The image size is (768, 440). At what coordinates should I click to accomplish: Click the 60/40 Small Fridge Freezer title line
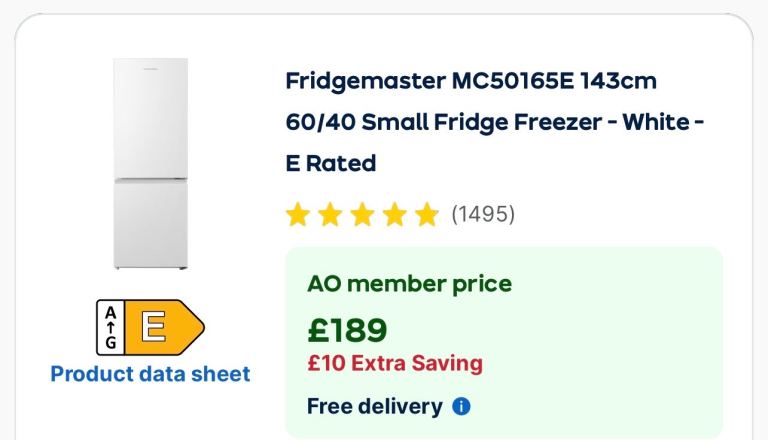click(495, 122)
